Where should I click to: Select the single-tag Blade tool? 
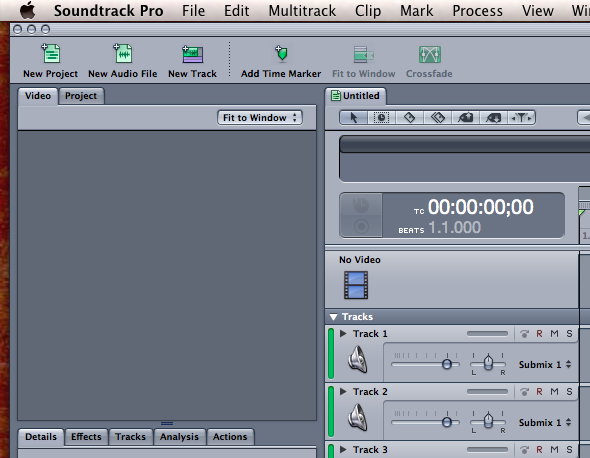point(409,118)
